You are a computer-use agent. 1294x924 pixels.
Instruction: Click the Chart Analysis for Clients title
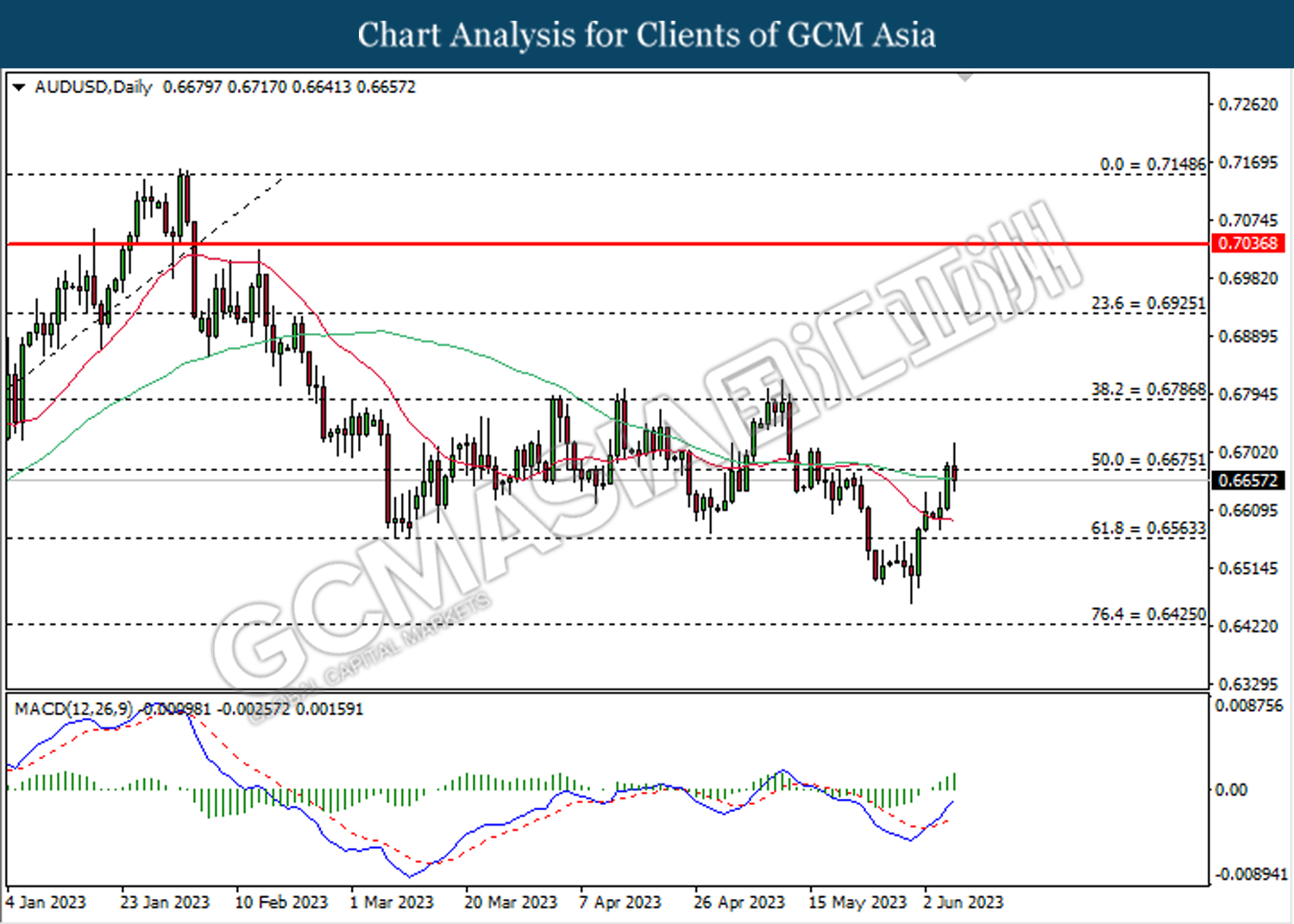646,35
